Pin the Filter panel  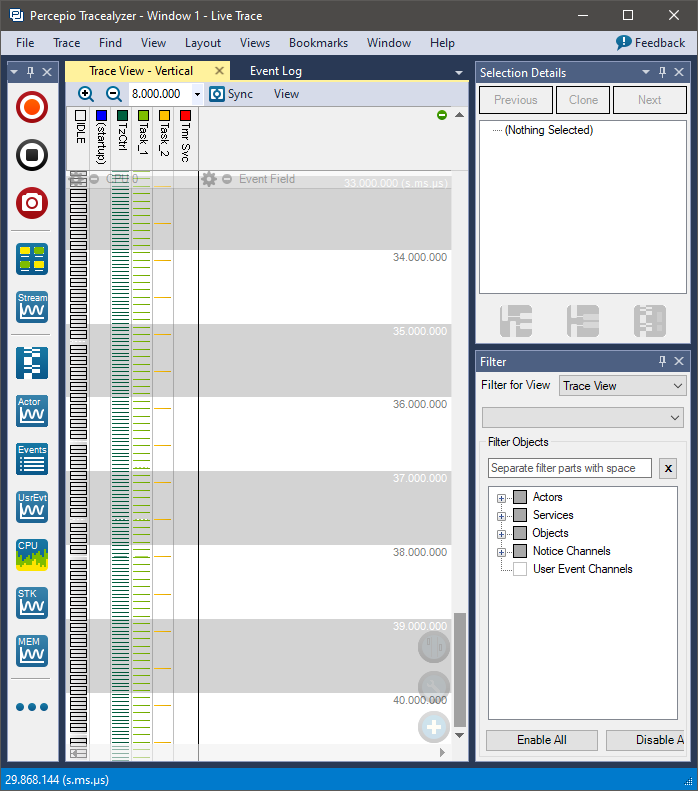pos(663,361)
